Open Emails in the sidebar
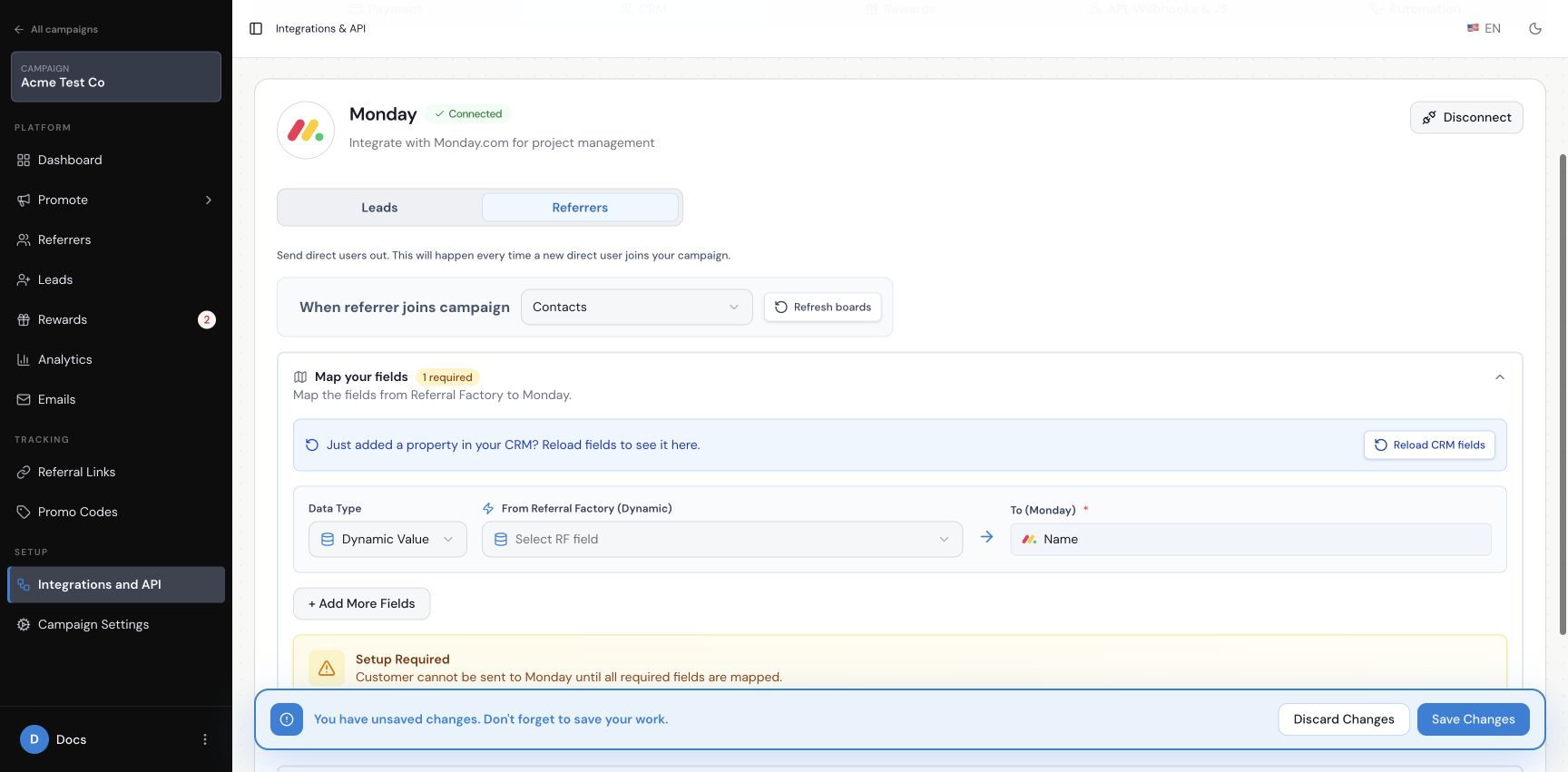 (x=116, y=399)
